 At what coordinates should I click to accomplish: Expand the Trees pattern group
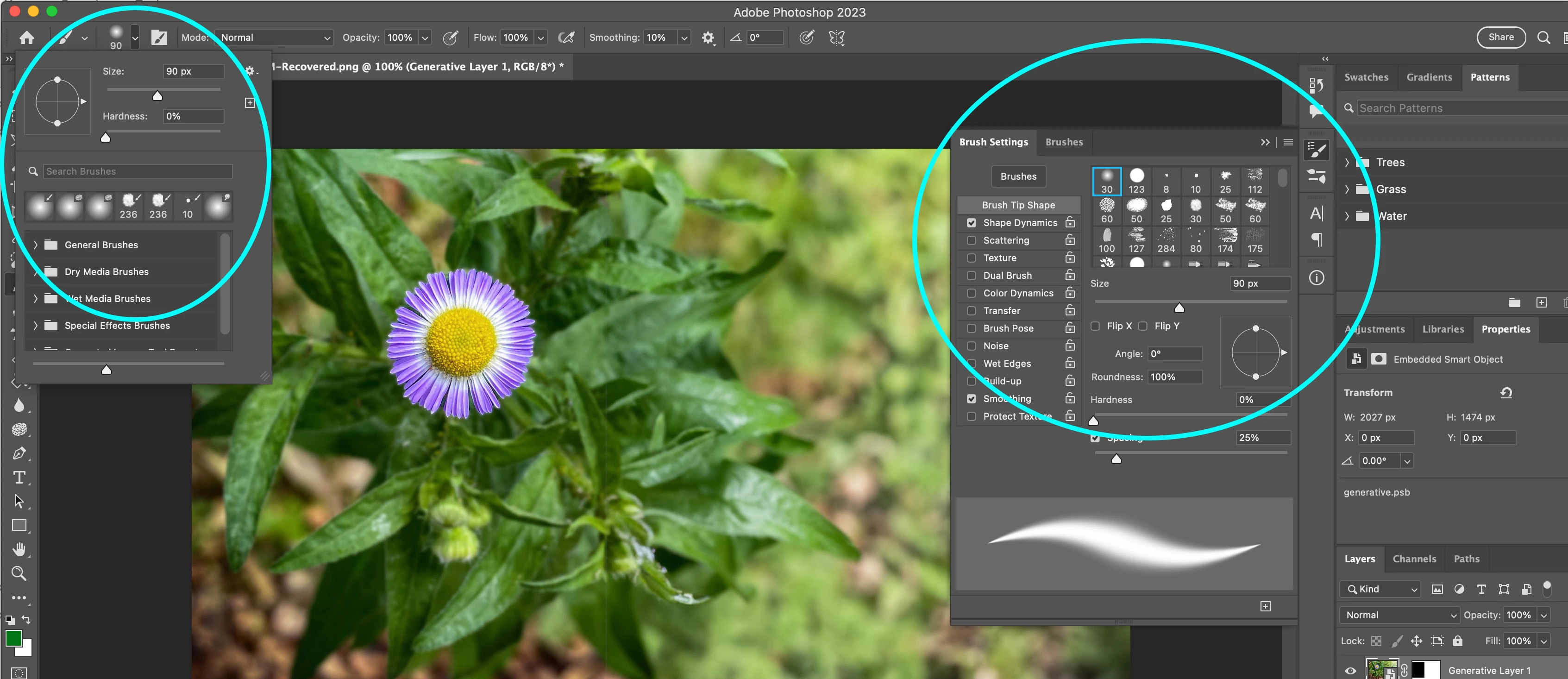1347,163
